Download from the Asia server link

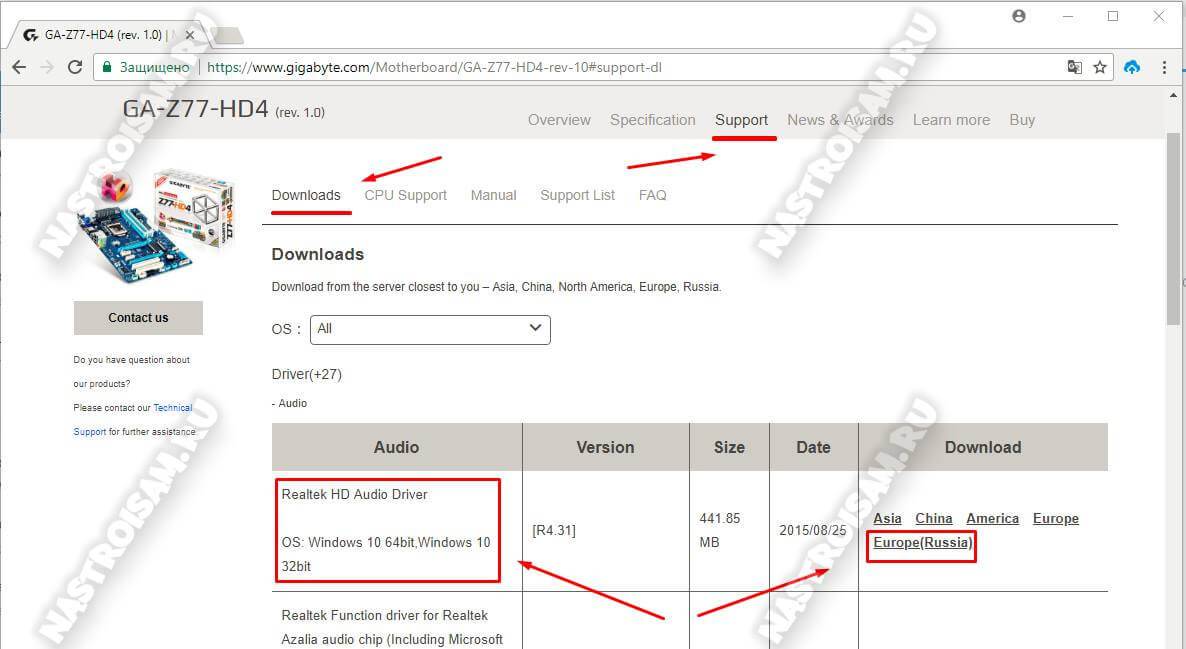(887, 518)
